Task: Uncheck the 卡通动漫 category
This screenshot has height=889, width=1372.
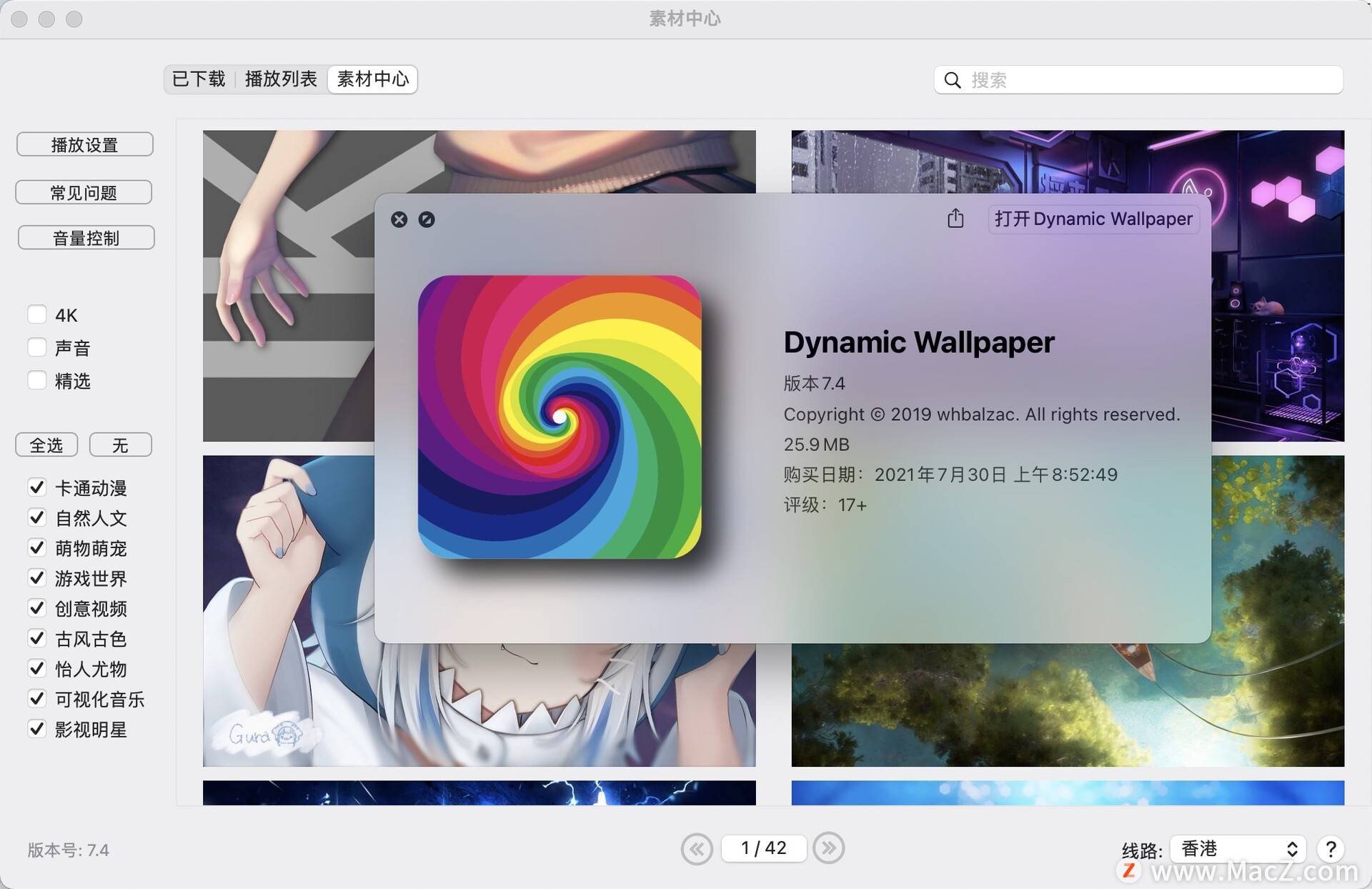Action: pyautogui.click(x=37, y=487)
